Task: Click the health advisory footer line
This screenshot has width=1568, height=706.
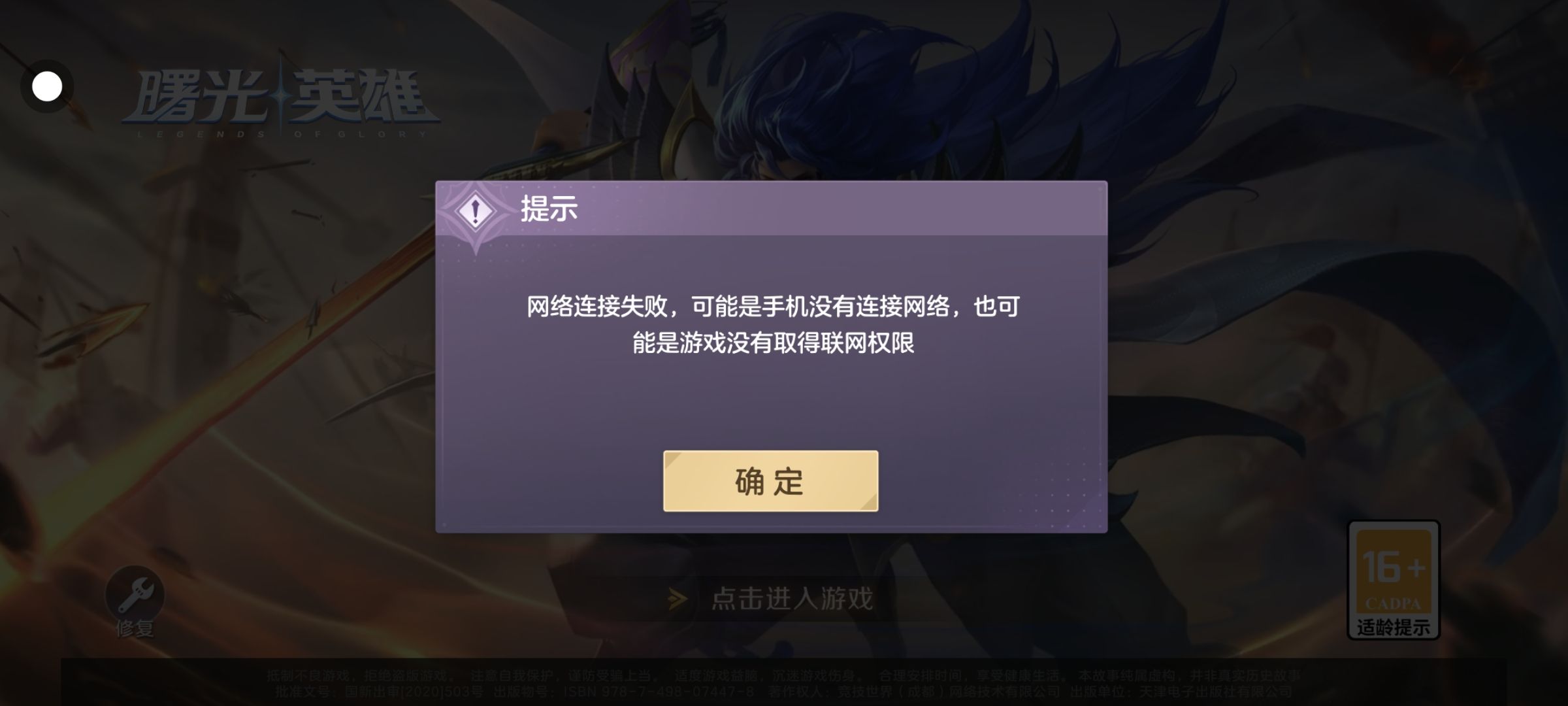Action: 783,675
